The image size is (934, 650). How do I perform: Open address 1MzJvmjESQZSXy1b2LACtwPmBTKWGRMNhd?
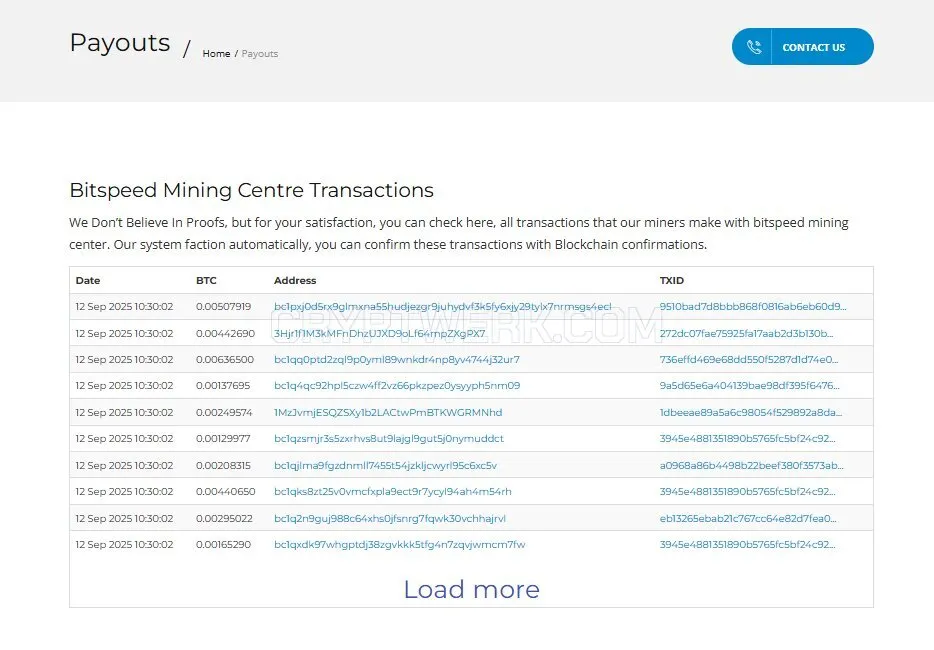pyautogui.click(x=388, y=412)
